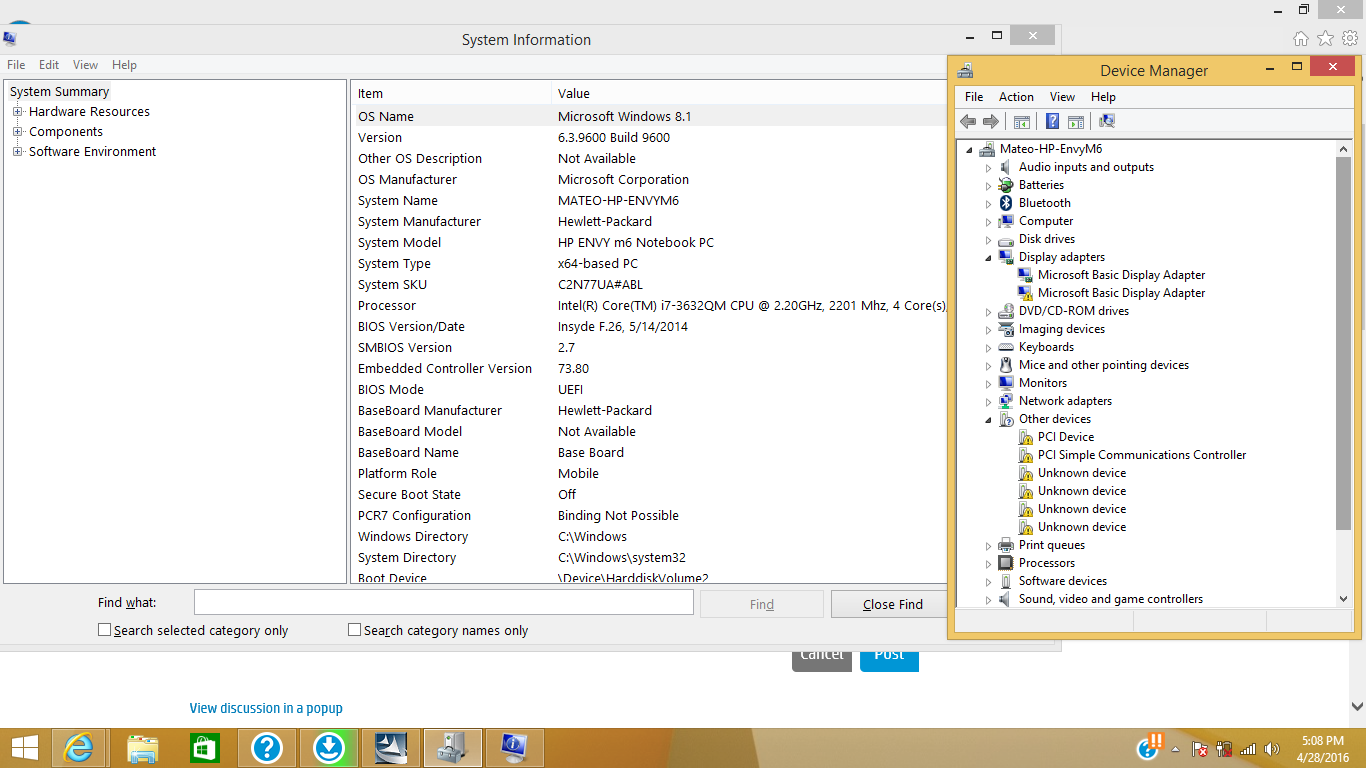The image size is (1366, 768).
Task: Click the Device Manager taskbar button
Action: [453, 748]
